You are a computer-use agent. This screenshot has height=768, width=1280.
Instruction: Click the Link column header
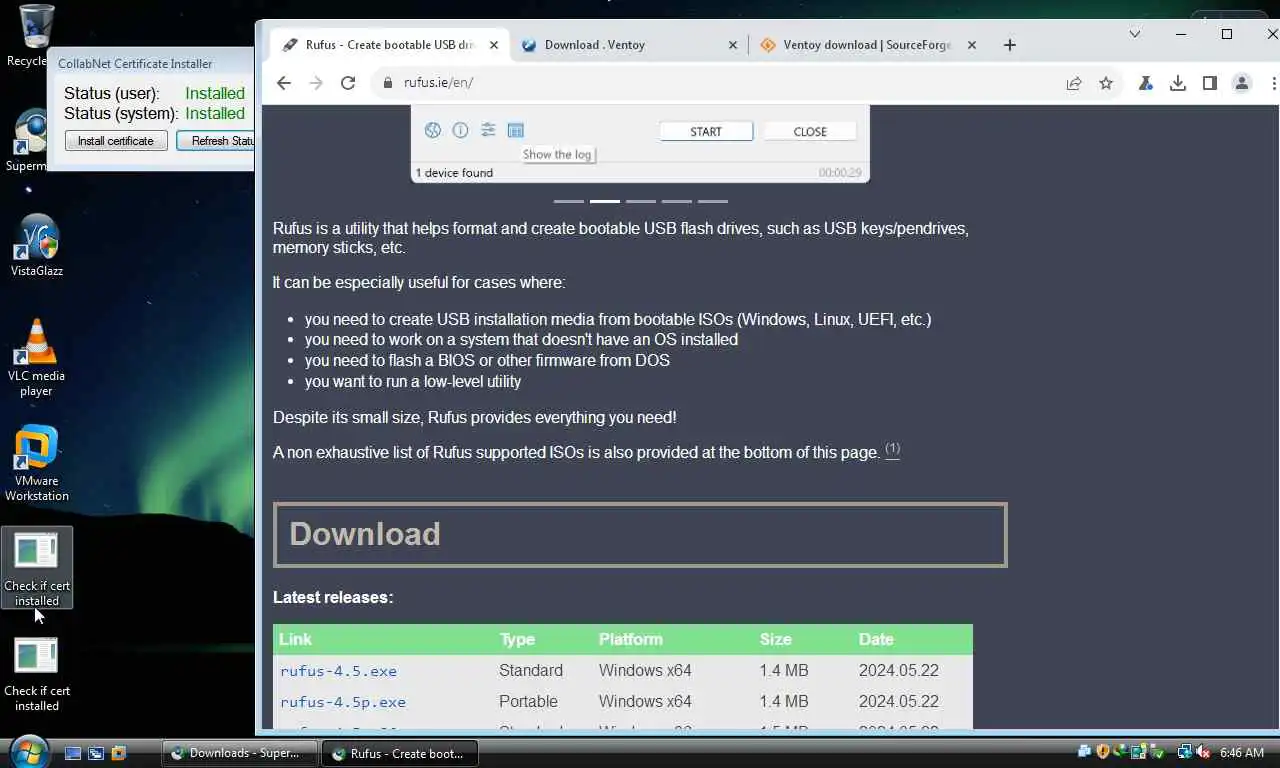click(x=295, y=639)
